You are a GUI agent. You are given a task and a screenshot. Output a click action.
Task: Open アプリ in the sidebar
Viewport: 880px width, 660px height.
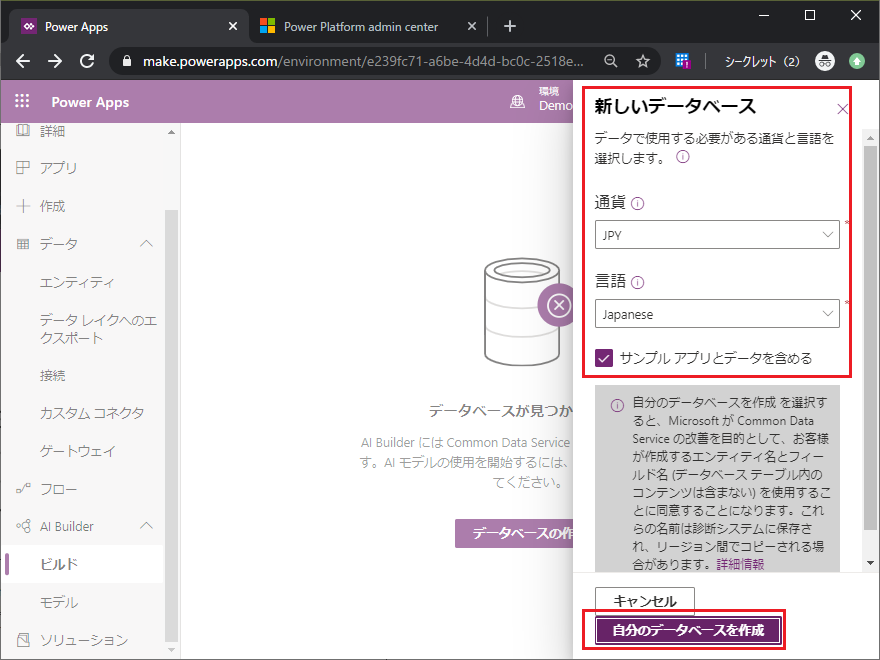(58, 168)
